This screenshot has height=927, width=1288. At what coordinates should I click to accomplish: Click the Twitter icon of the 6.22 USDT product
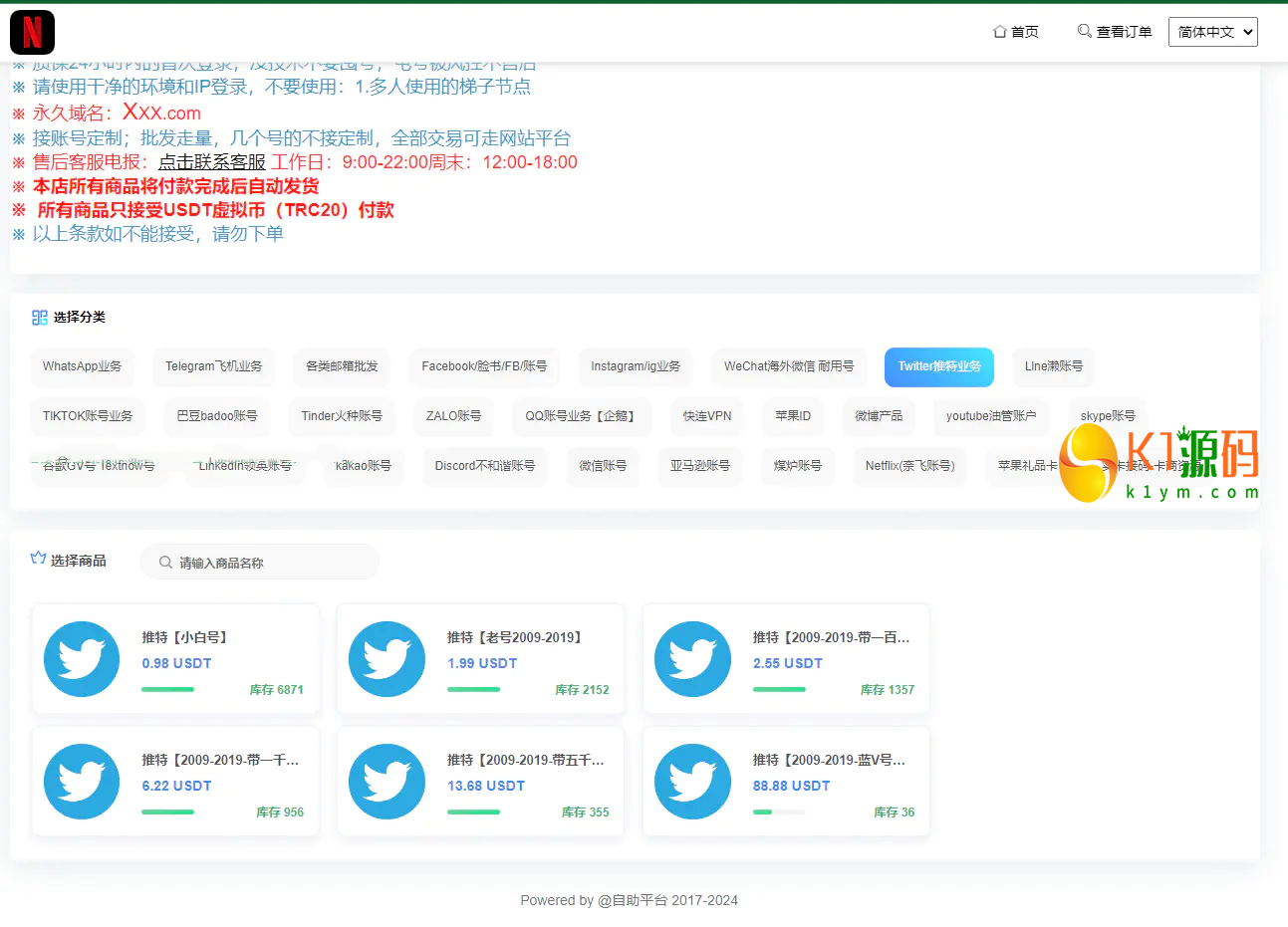(x=82, y=782)
